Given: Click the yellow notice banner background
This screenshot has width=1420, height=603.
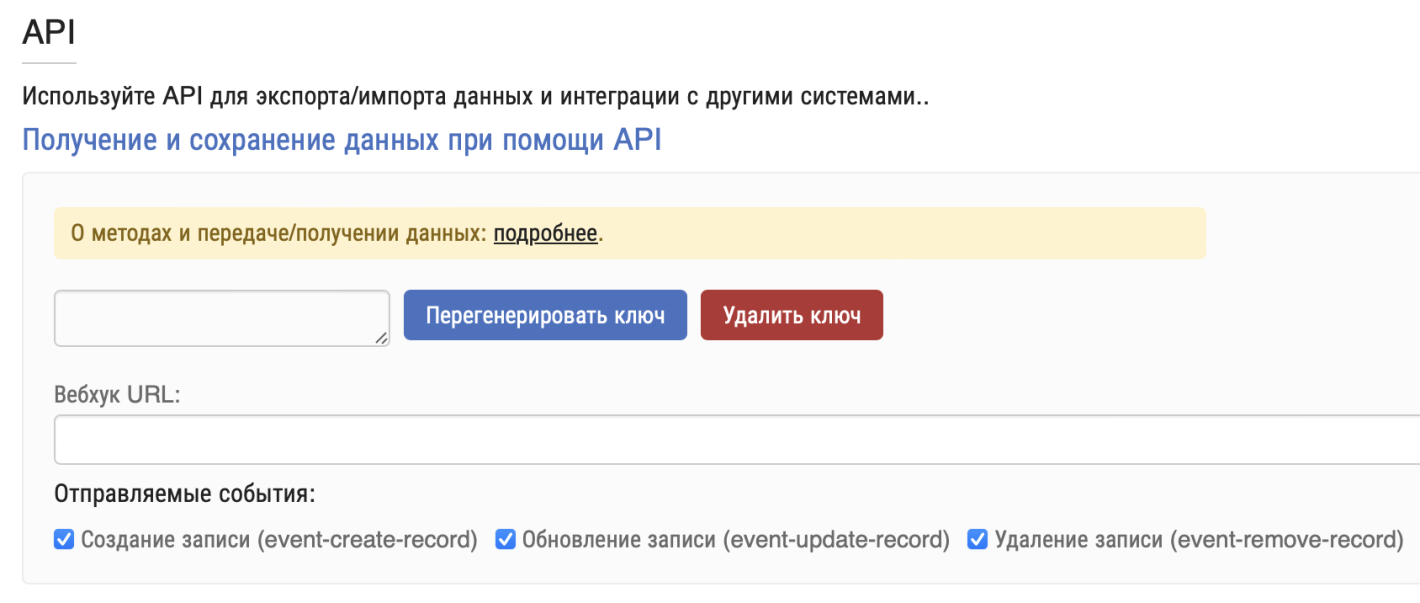Looking at the screenshot, I should click(900, 234).
